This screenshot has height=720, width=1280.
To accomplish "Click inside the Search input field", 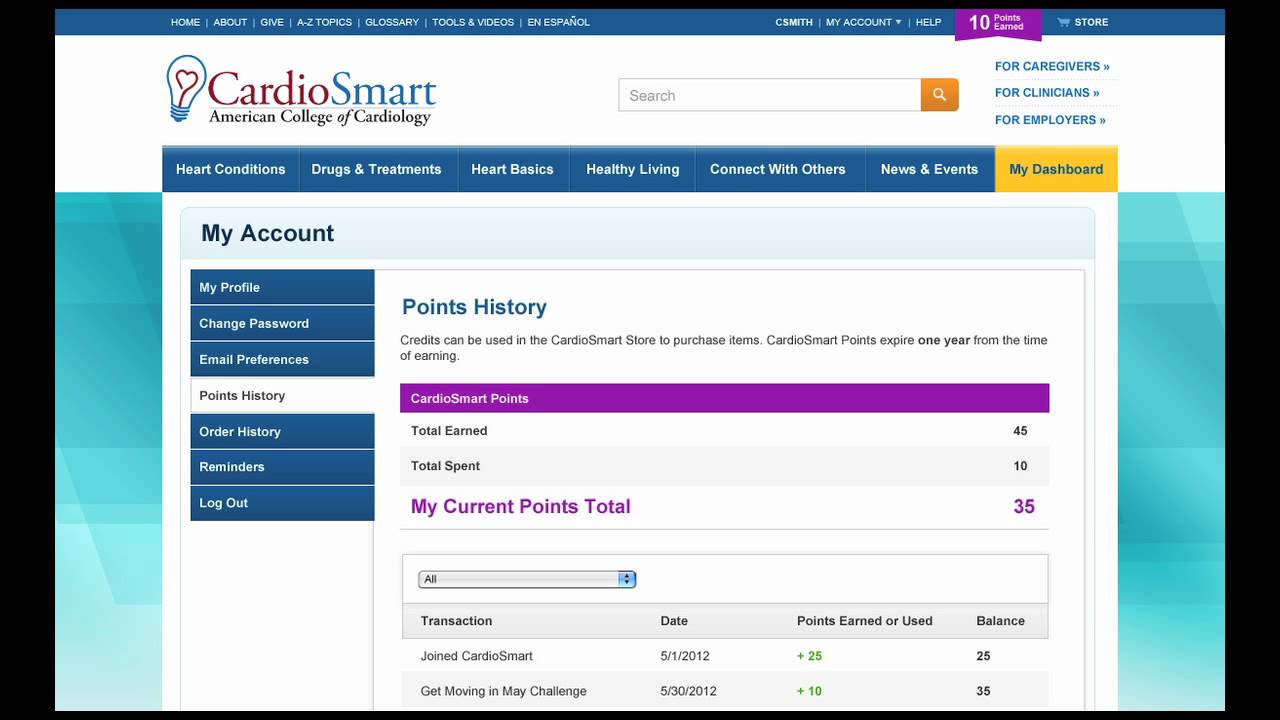I will point(770,95).
